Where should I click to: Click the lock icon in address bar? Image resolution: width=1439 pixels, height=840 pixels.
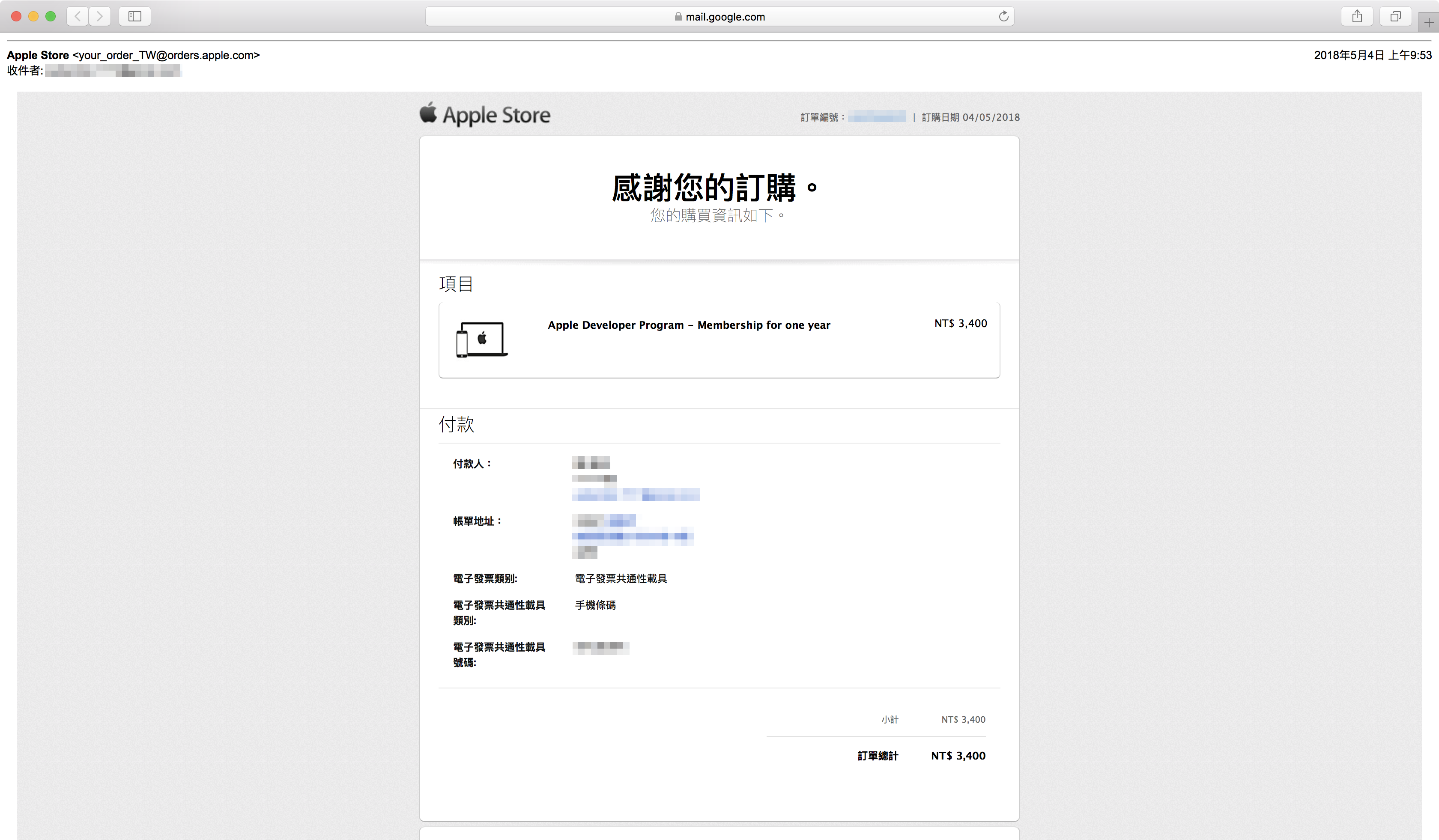[678, 17]
